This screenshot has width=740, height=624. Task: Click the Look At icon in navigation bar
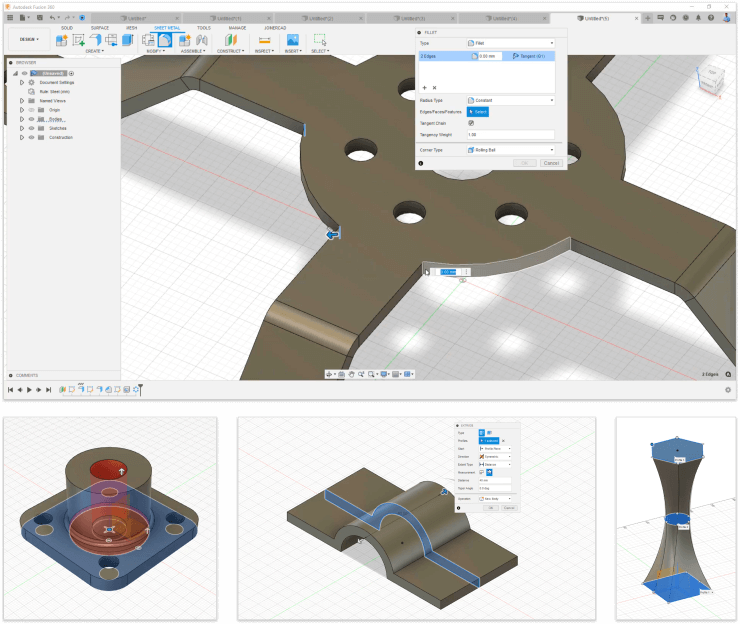[341, 374]
